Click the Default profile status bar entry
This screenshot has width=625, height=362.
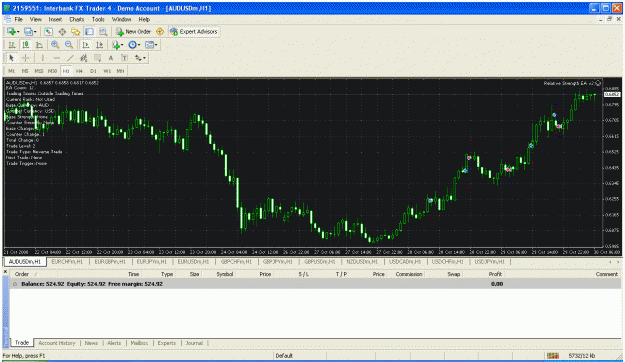coord(284,356)
